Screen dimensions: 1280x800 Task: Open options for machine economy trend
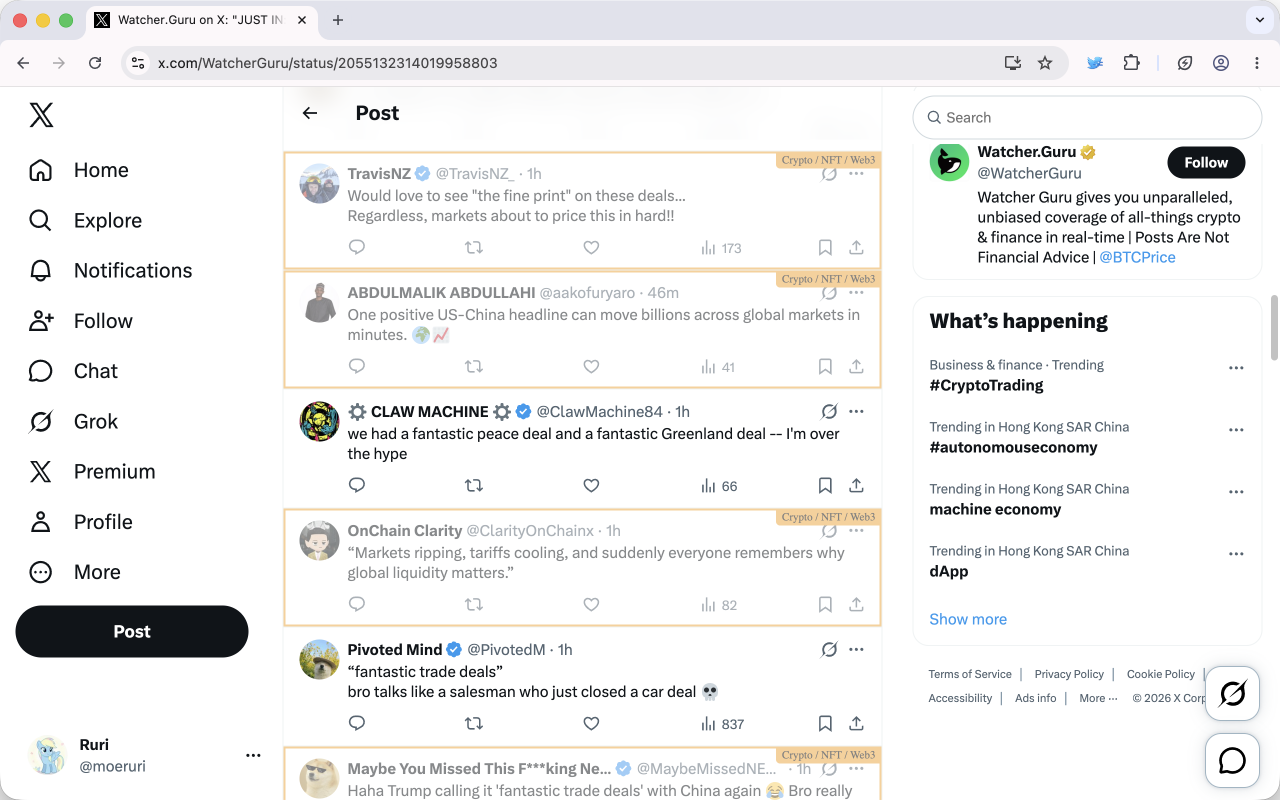point(1236,492)
